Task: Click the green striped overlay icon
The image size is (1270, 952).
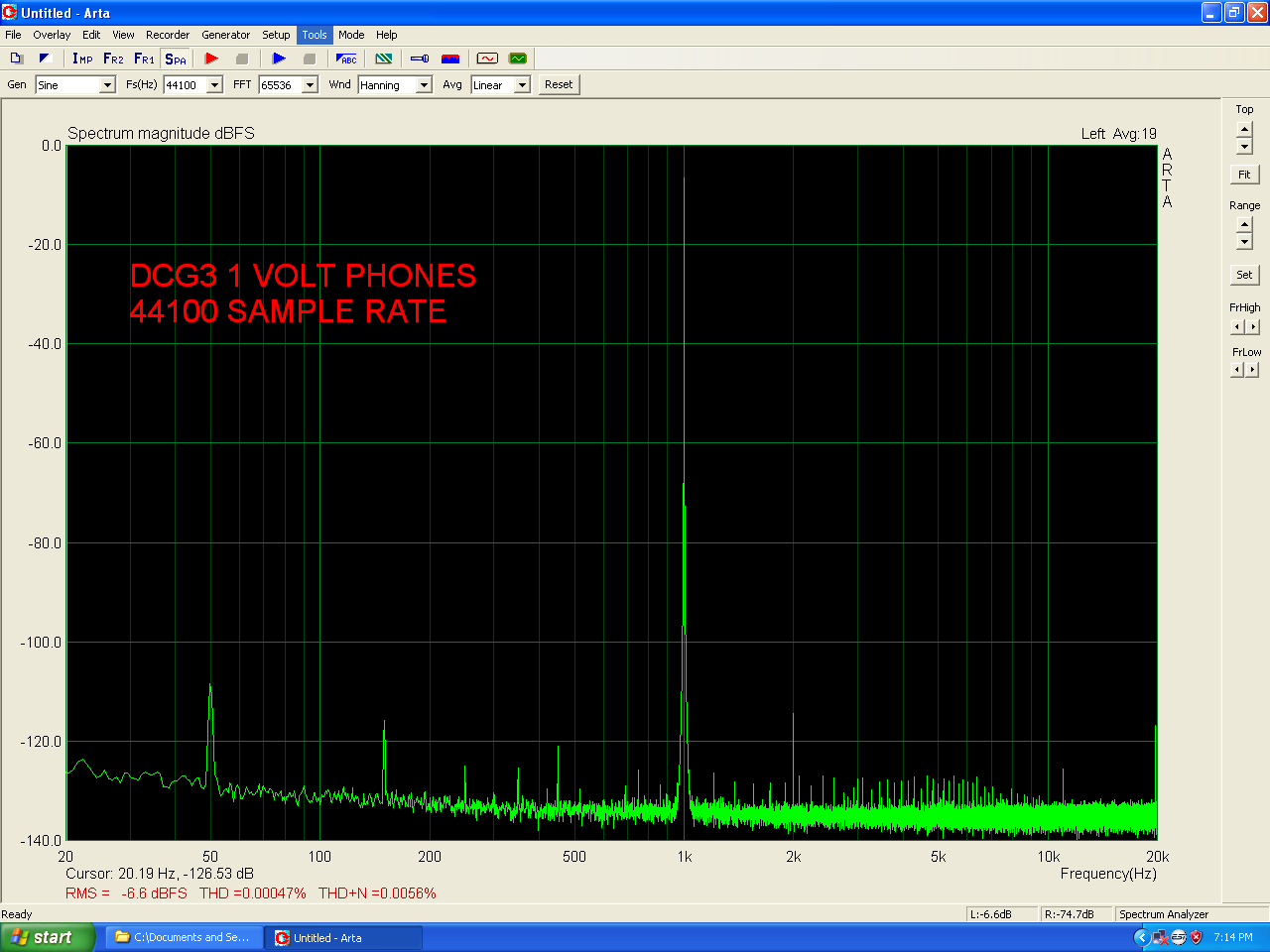Action: point(384,59)
